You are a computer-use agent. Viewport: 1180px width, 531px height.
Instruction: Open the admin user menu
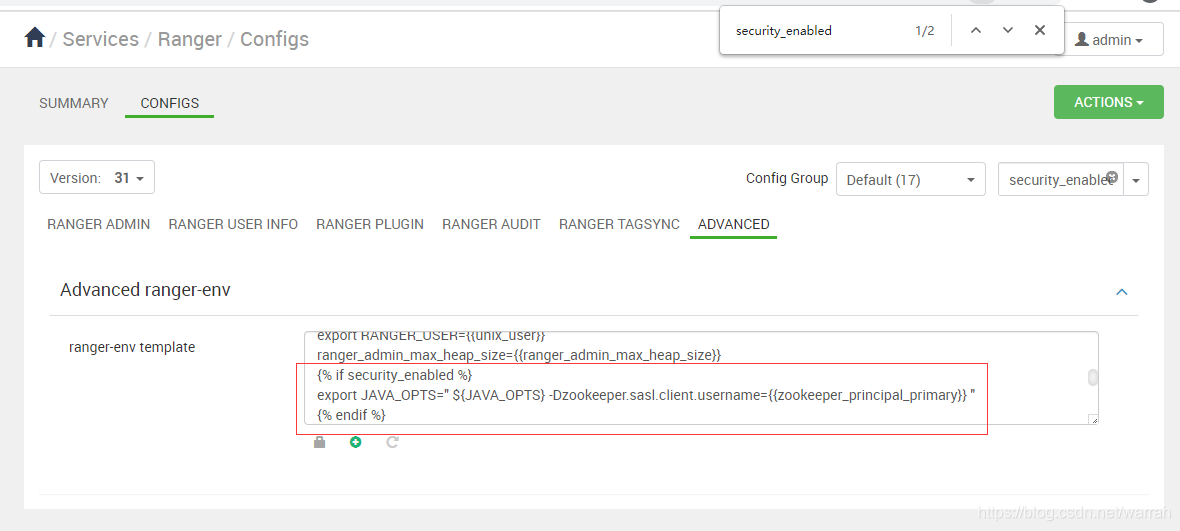(1109, 40)
